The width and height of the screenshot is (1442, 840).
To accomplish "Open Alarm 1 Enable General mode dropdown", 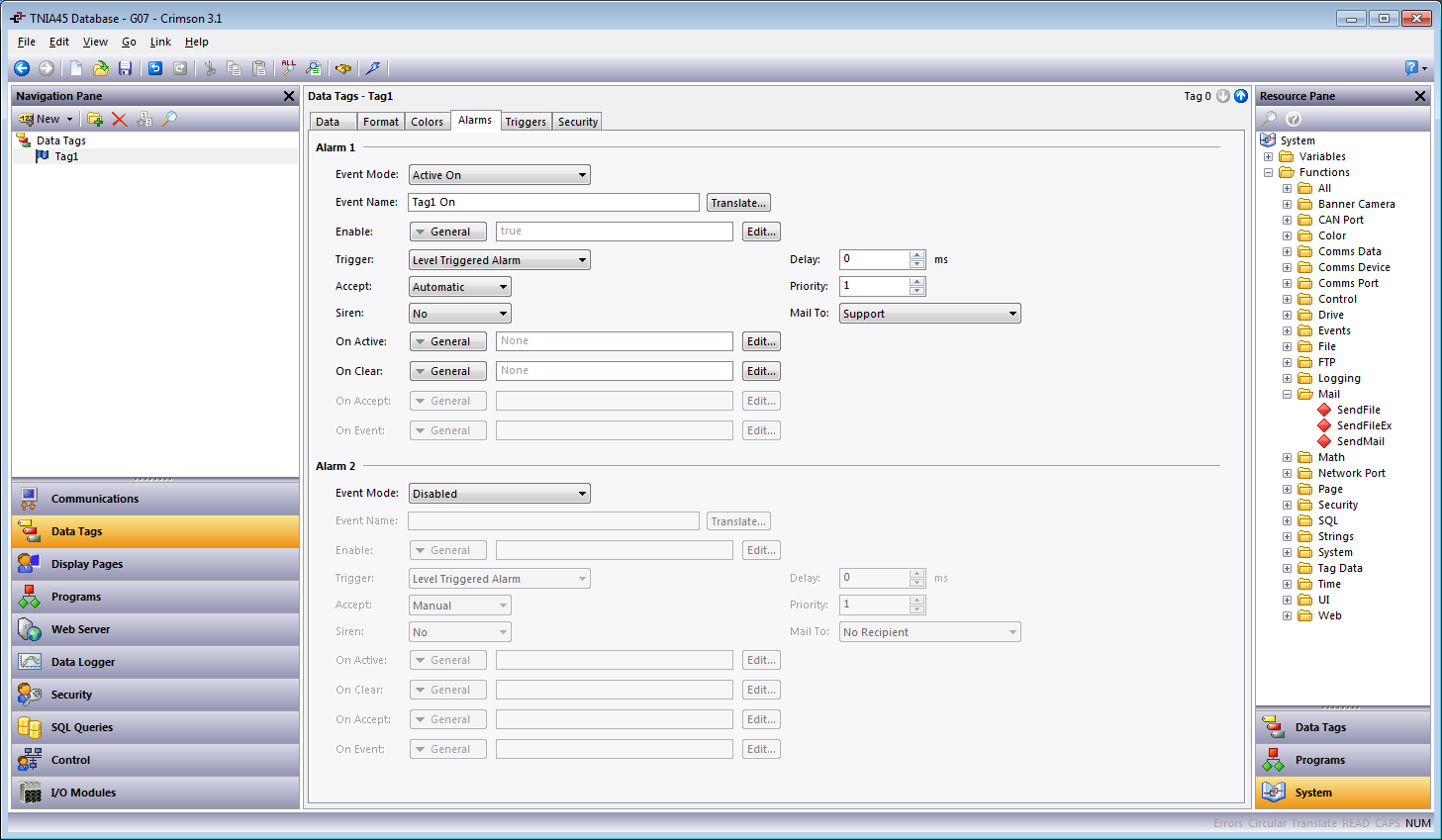I will pyautogui.click(x=448, y=232).
